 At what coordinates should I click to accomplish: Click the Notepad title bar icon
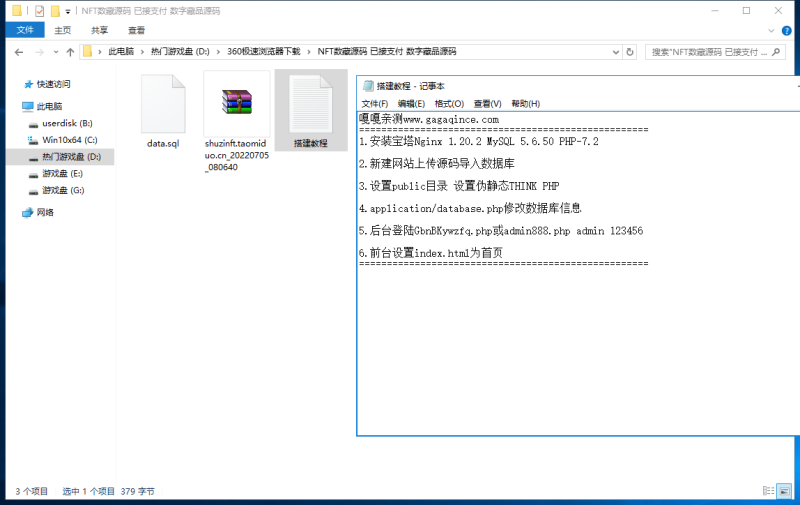(368, 86)
